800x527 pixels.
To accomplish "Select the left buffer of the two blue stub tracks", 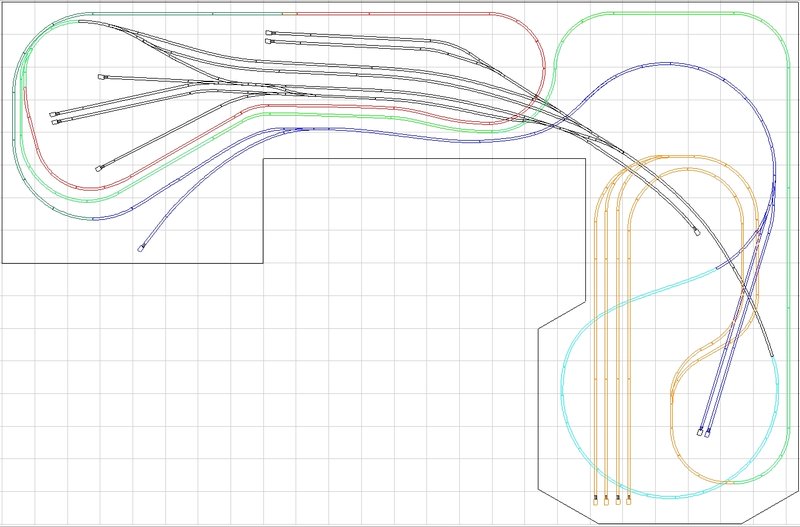I will [x=700, y=432].
